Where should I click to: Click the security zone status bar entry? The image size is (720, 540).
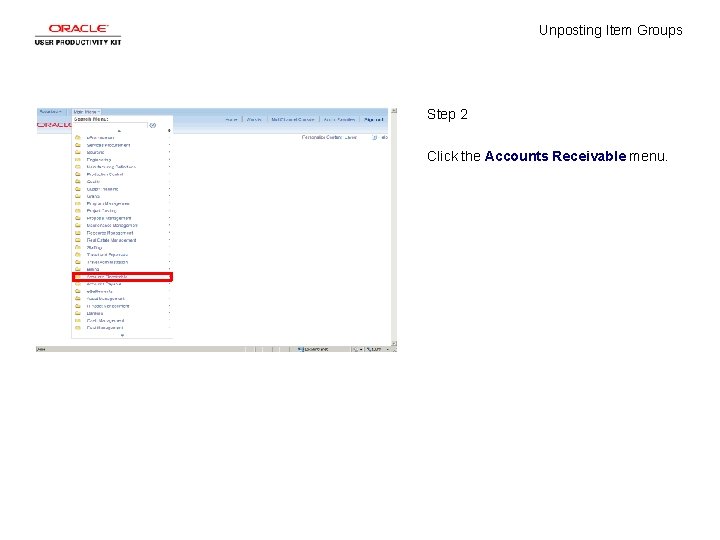(x=314, y=349)
